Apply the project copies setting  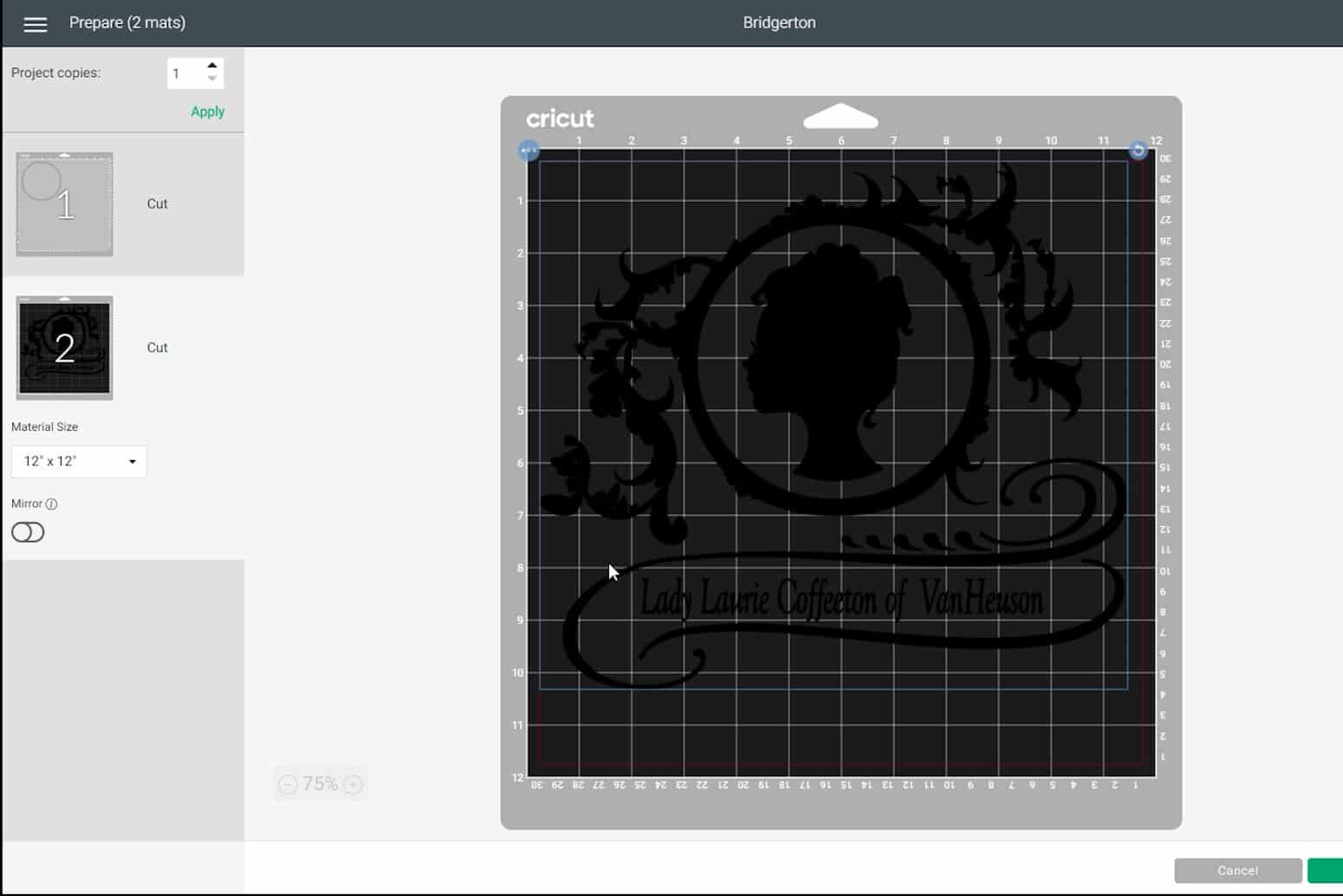[207, 112]
